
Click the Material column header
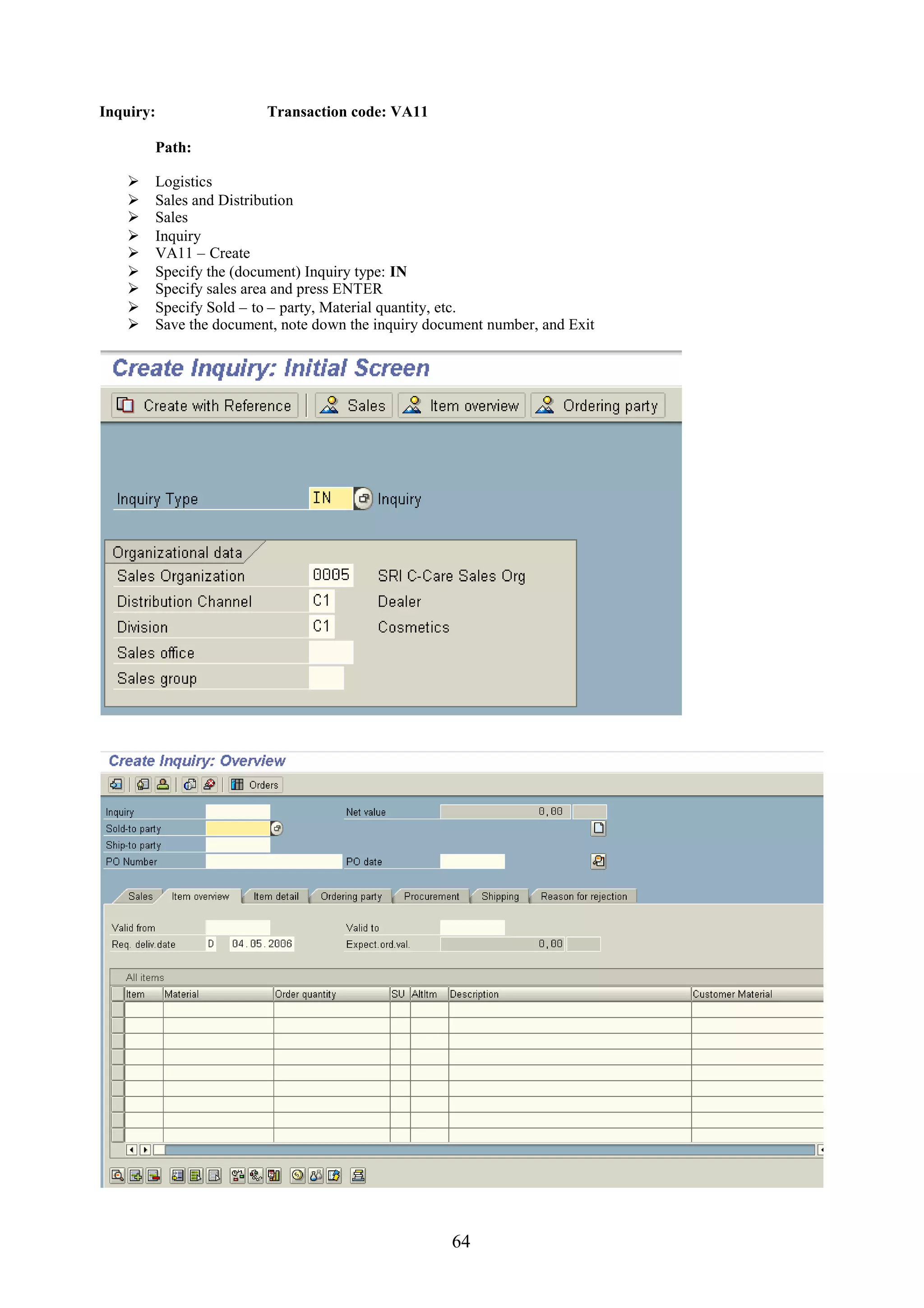click(x=218, y=994)
